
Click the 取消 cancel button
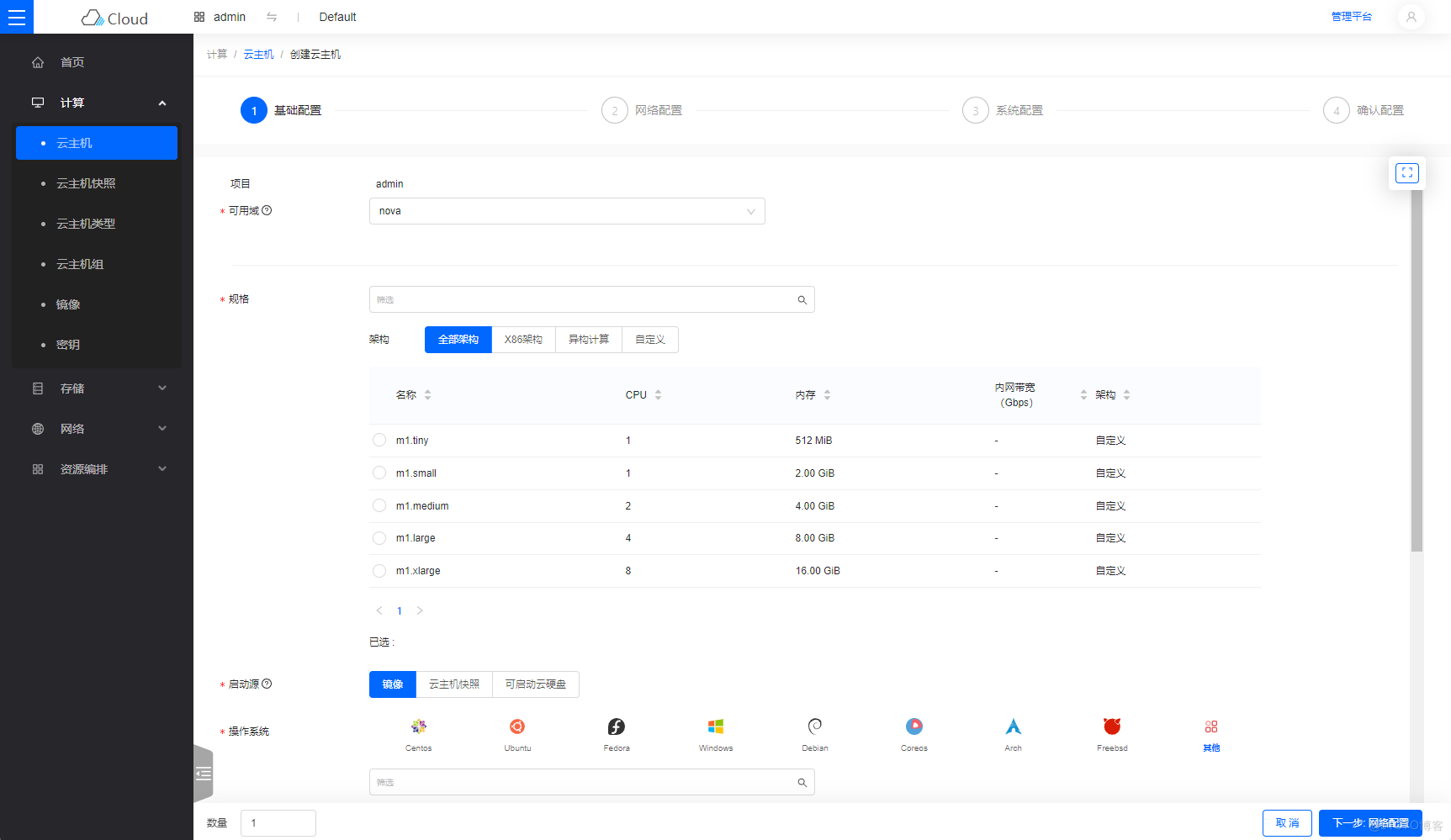(x=1287, y=823)
